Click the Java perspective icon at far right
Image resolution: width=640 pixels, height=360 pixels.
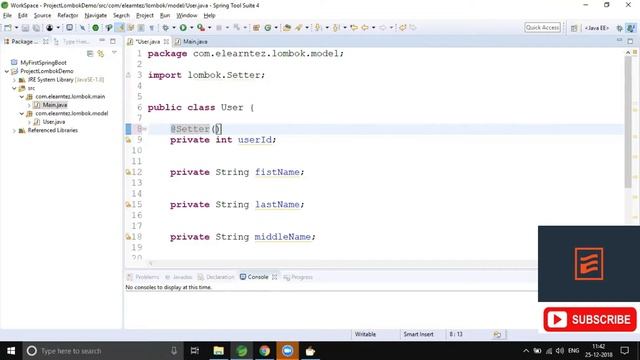631,28
